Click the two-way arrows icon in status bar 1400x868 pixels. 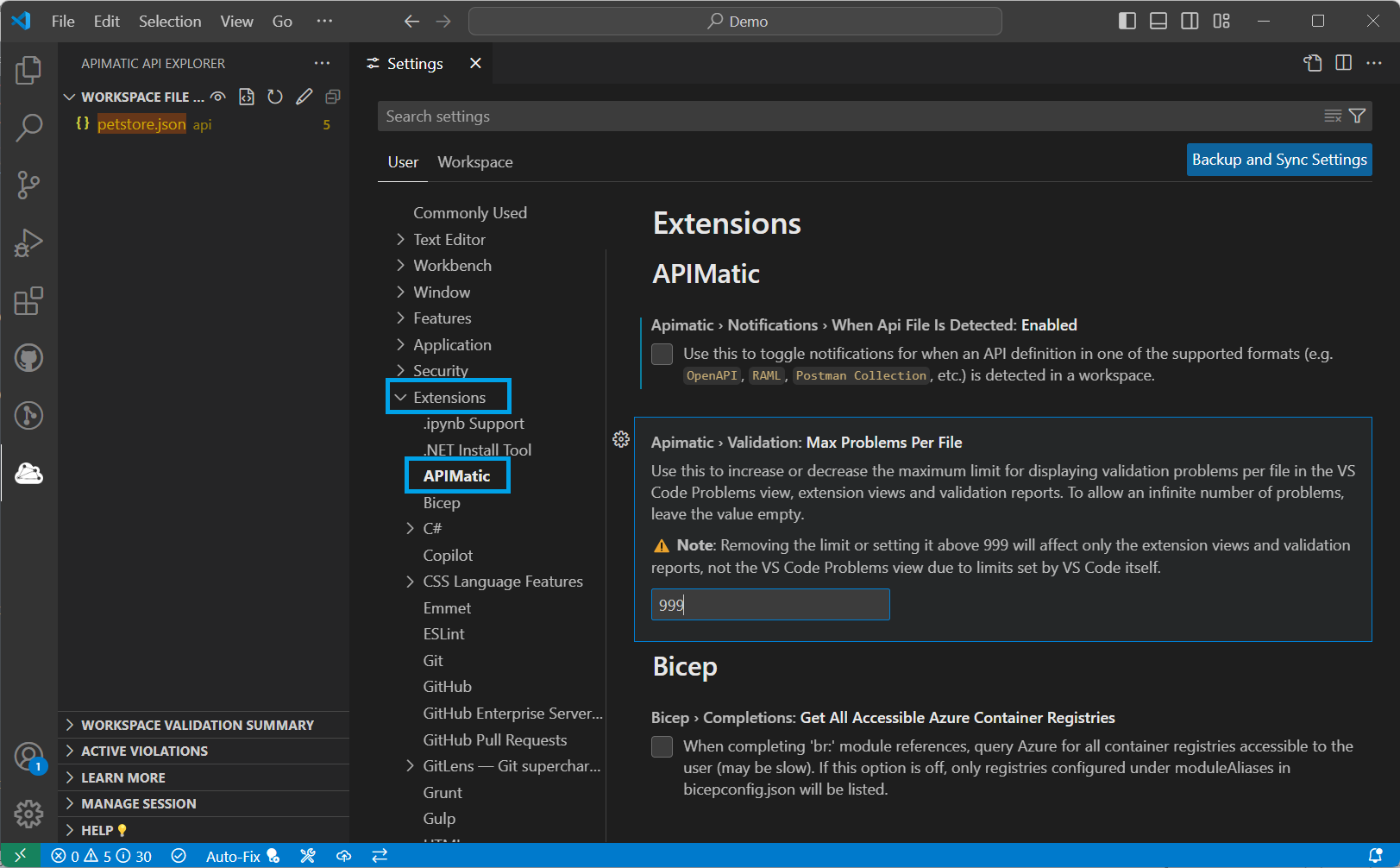click(380, 856)
